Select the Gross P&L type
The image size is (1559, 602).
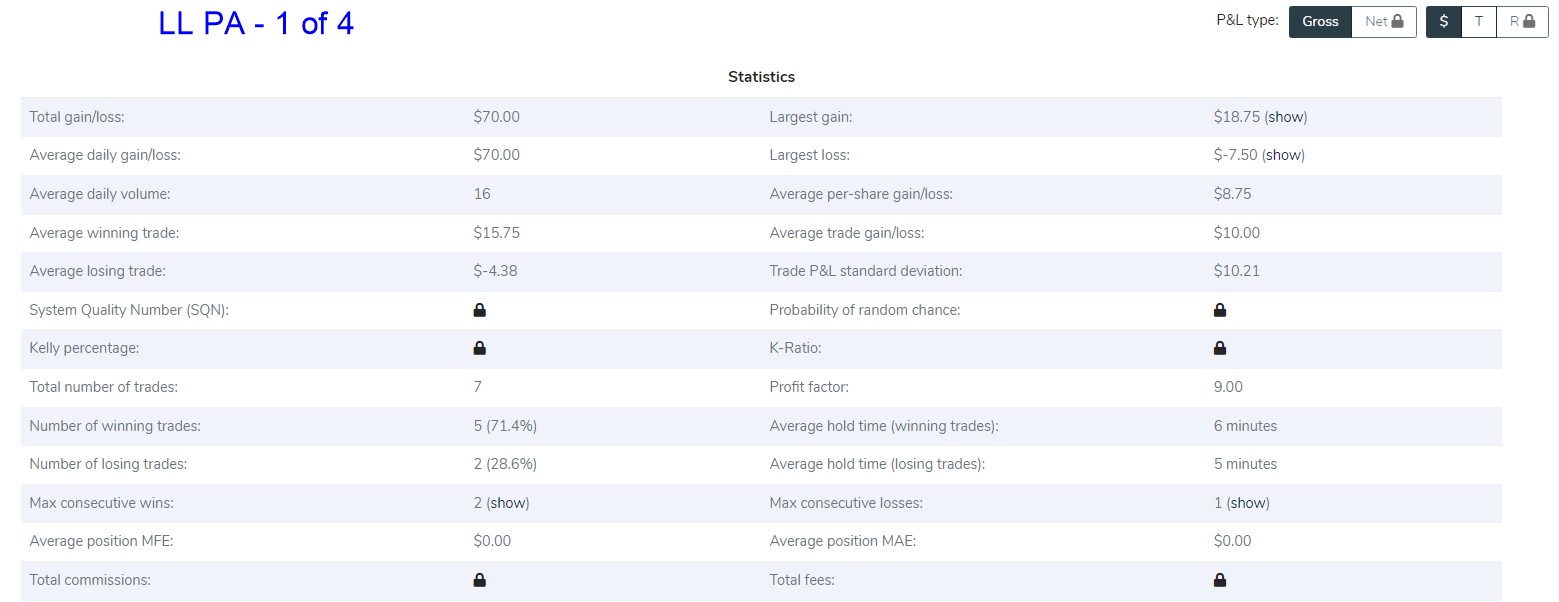[1320, 21]
